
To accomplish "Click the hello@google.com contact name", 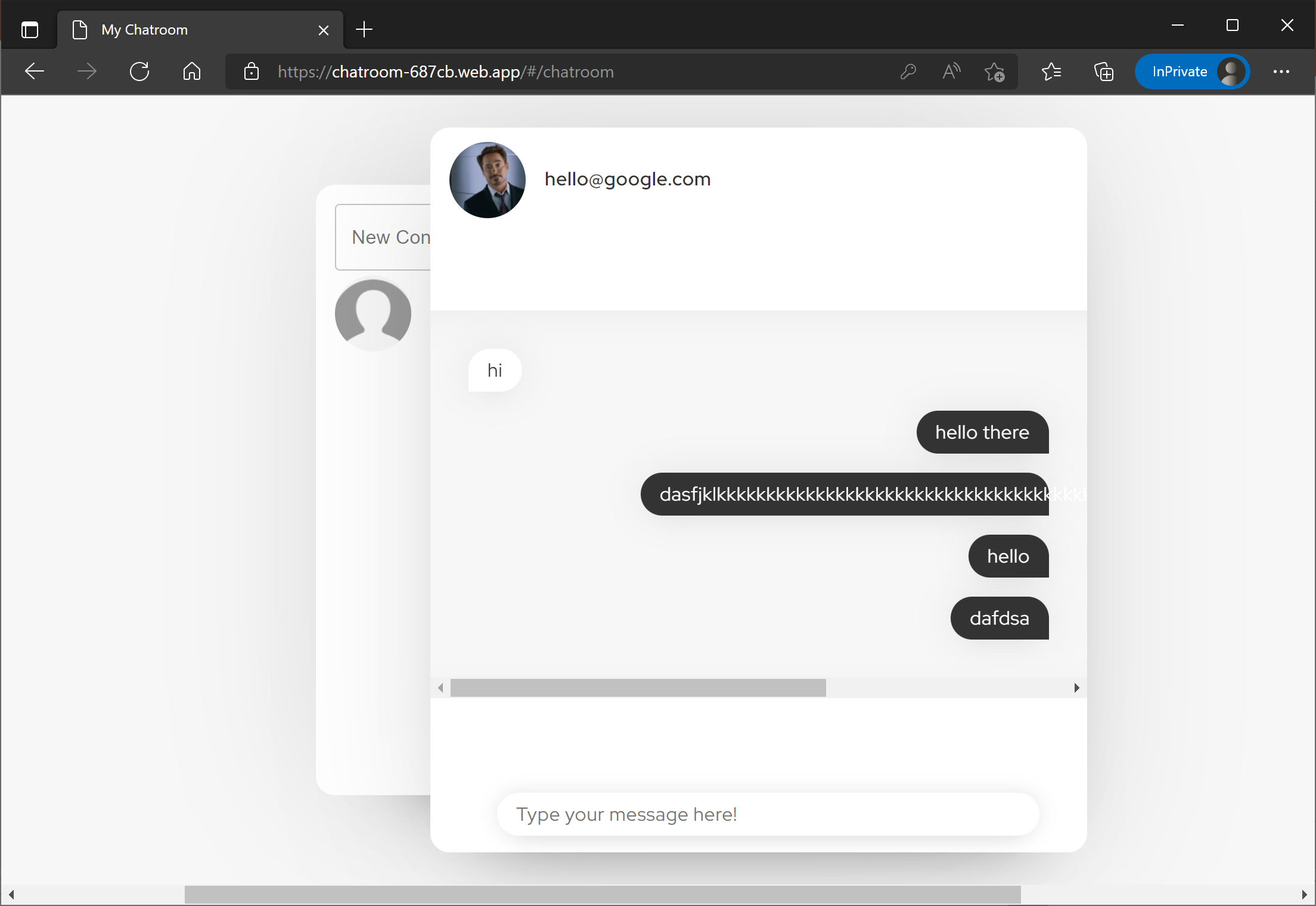I will pyautogui.click(x=628, y=179).
